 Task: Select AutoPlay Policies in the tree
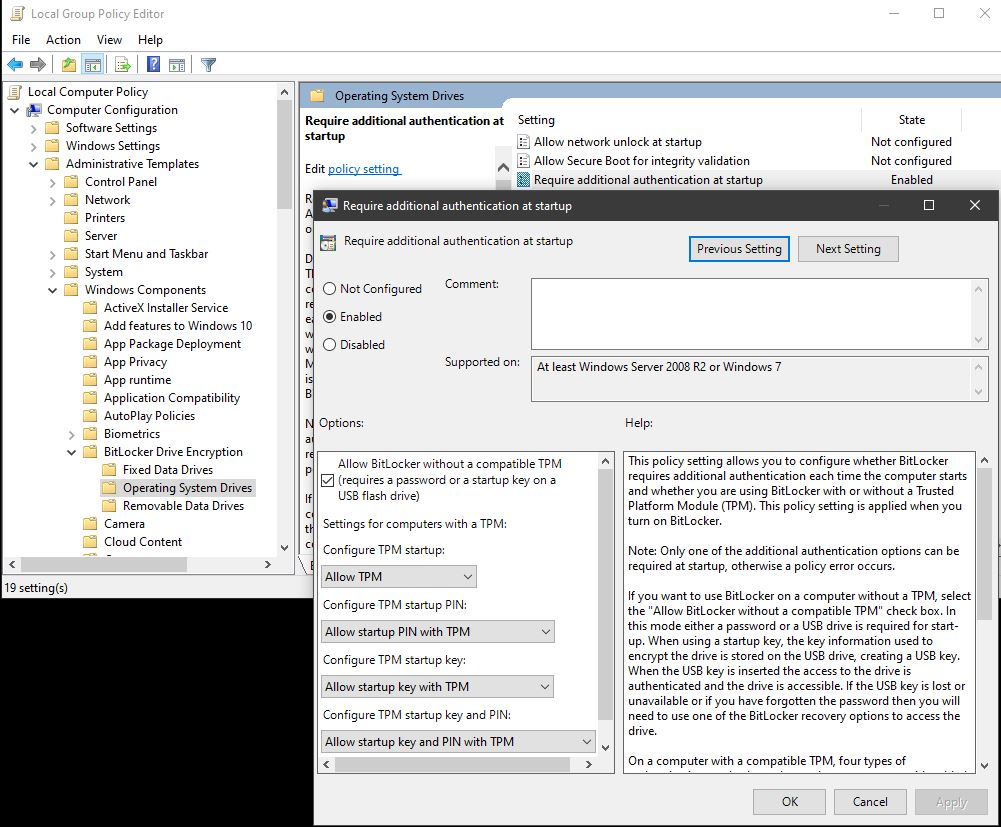pos(149,416)
